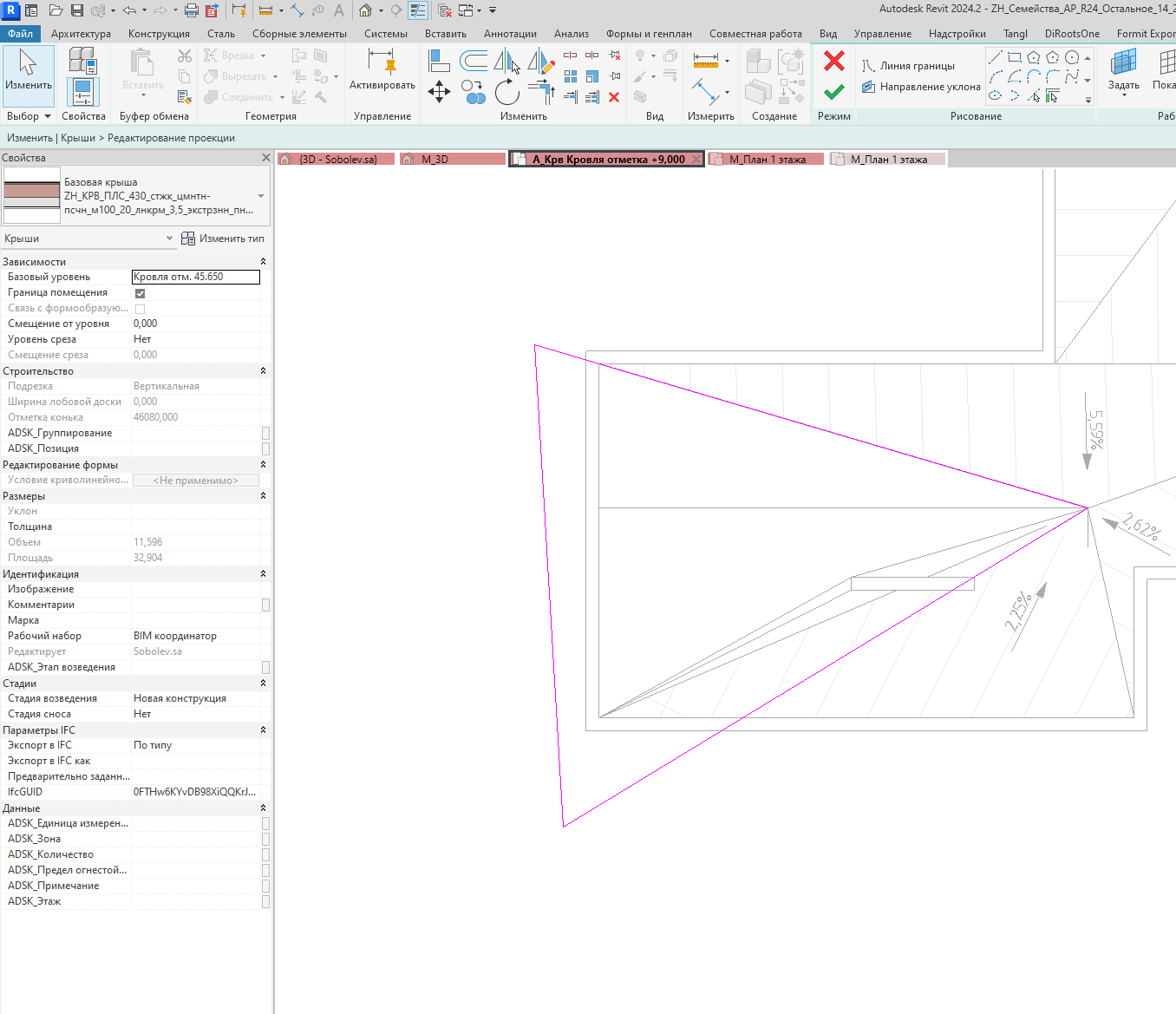Toggle ADSK_Примечание checkbox
Viewport: 1176px width, 1014px height.
[265, 886]
